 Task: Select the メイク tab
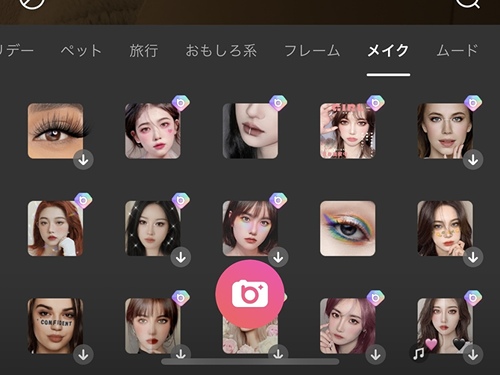click(388, 51)
